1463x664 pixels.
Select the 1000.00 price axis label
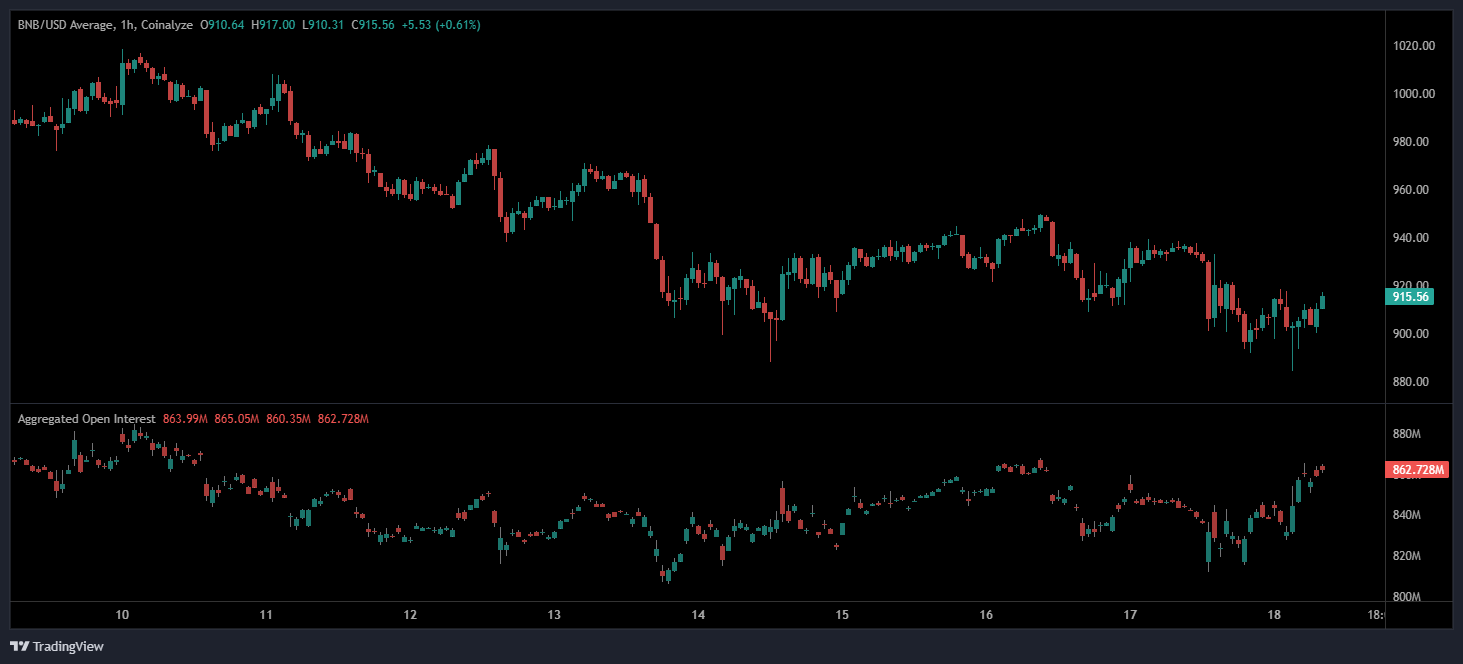pyautogui.click(x=1414, y=94)
